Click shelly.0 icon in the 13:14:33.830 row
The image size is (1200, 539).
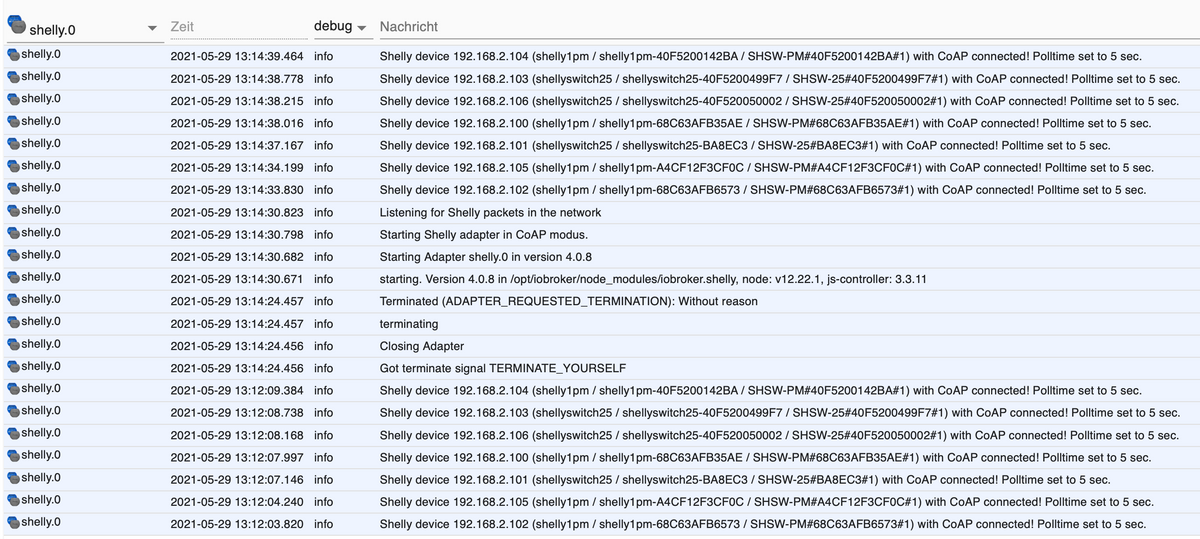pos(13,188)
